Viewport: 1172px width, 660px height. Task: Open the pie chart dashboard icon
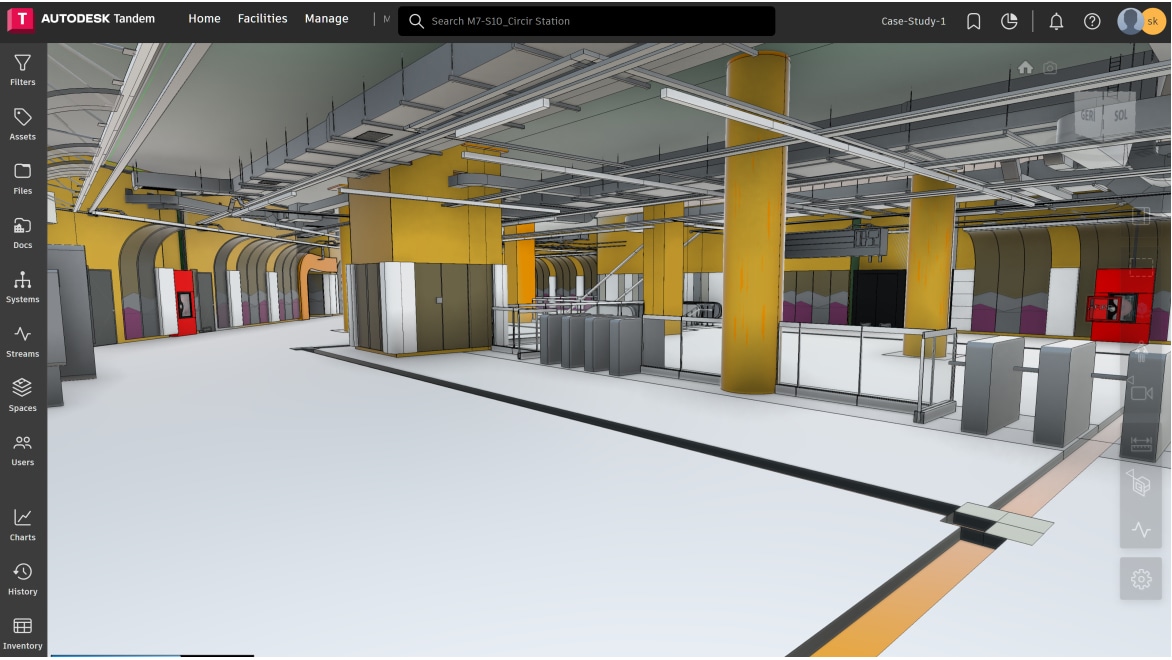coord(1009,21)
